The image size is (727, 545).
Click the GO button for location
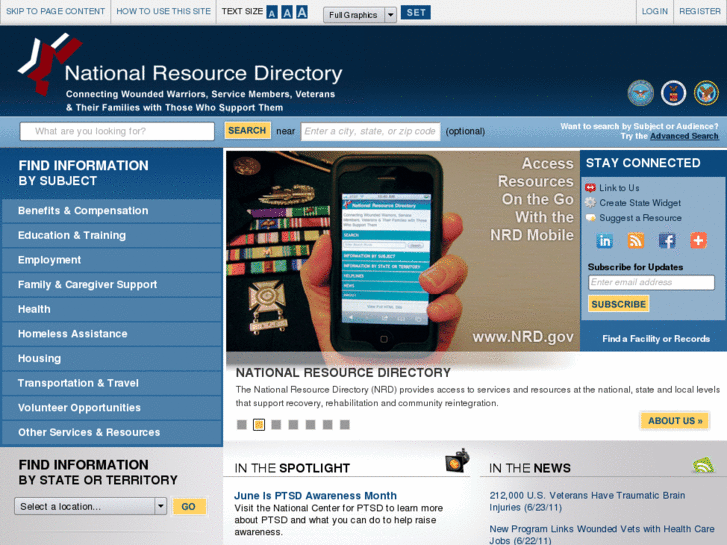click(188, 506)
